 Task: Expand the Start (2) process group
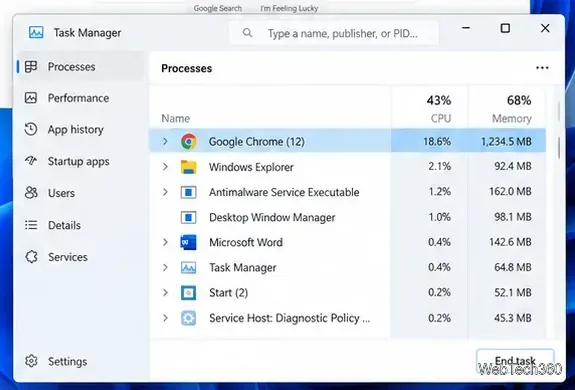pyautogui.click(x=165, y=292)
